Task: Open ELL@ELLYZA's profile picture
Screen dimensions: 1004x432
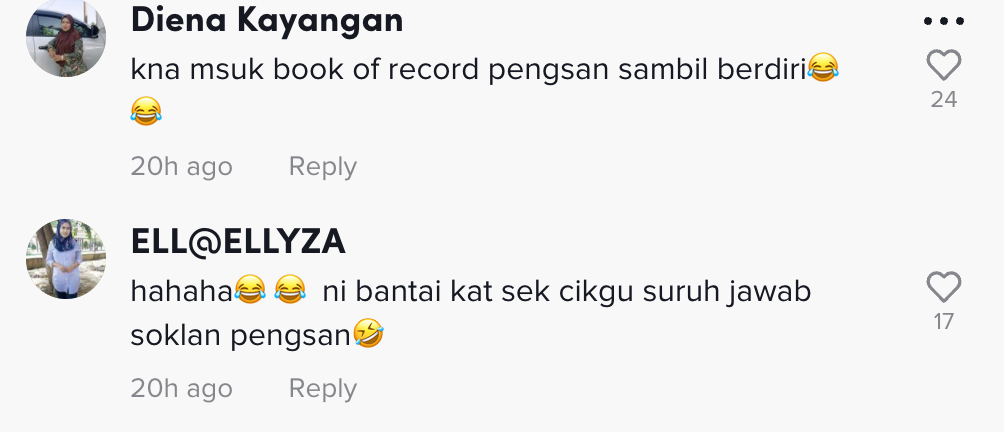Action: point(65,259)
